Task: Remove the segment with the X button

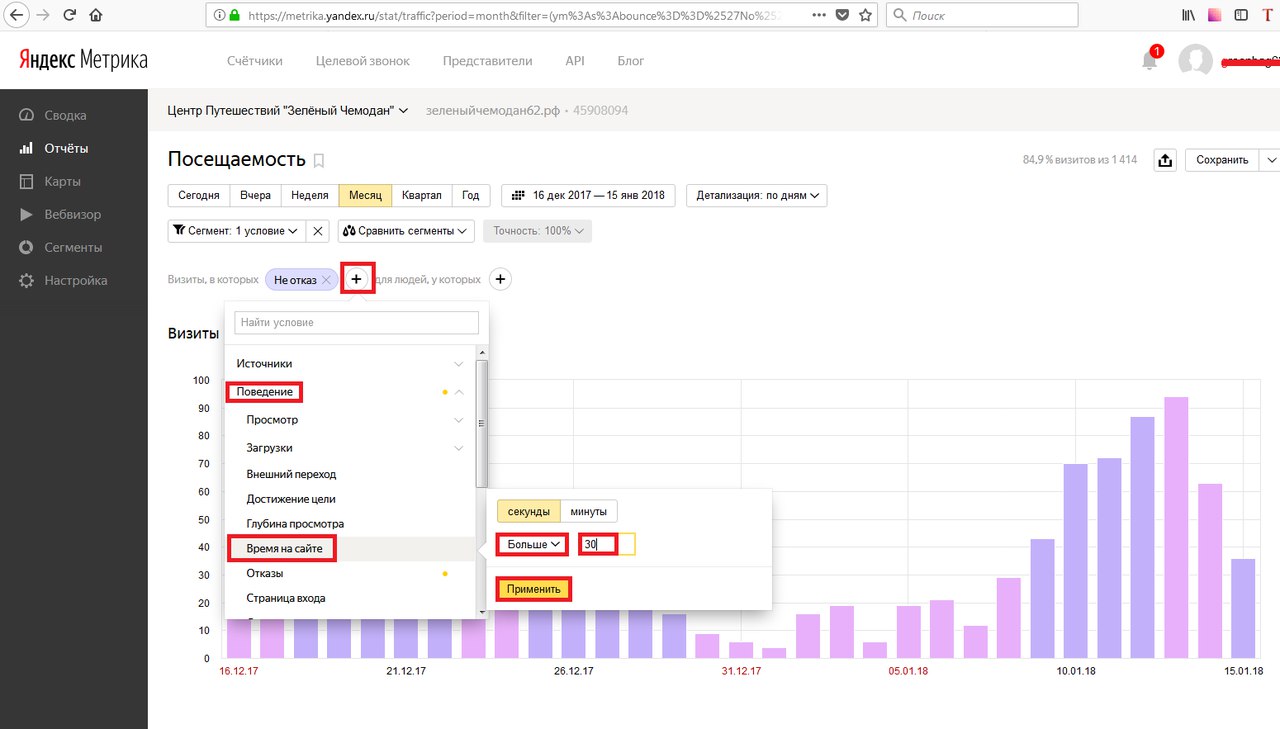Action: coord(318,231)
